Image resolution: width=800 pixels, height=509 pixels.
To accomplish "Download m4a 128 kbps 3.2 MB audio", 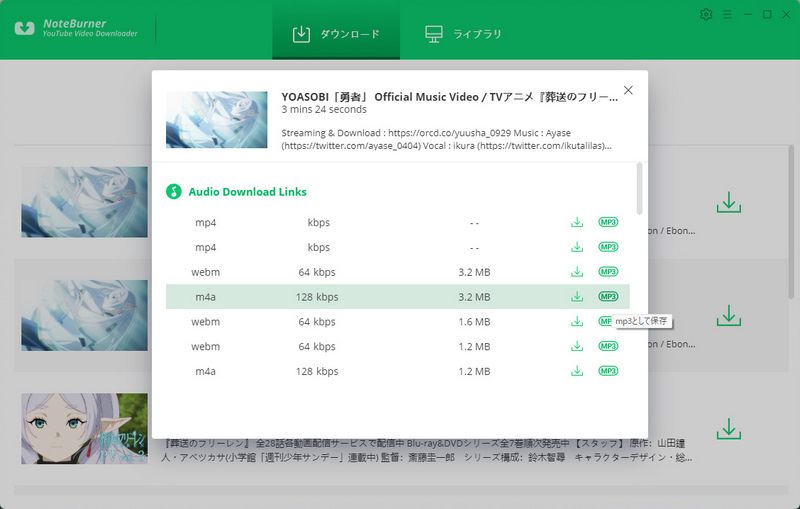I will pyautogui.click(x=577, y=296).
